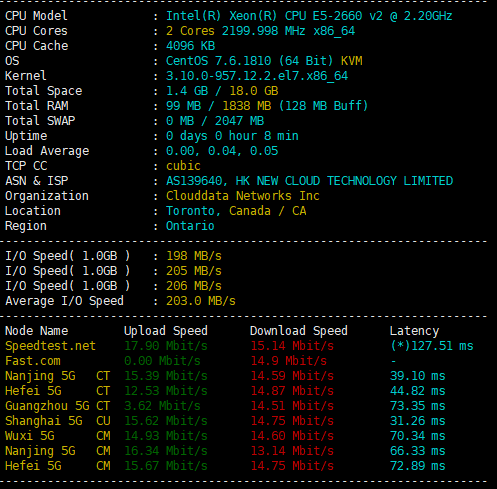Select the kernel version 3.10.0-957 text
Viewport: 497px width, 489px height.
(x=257, y=76)
